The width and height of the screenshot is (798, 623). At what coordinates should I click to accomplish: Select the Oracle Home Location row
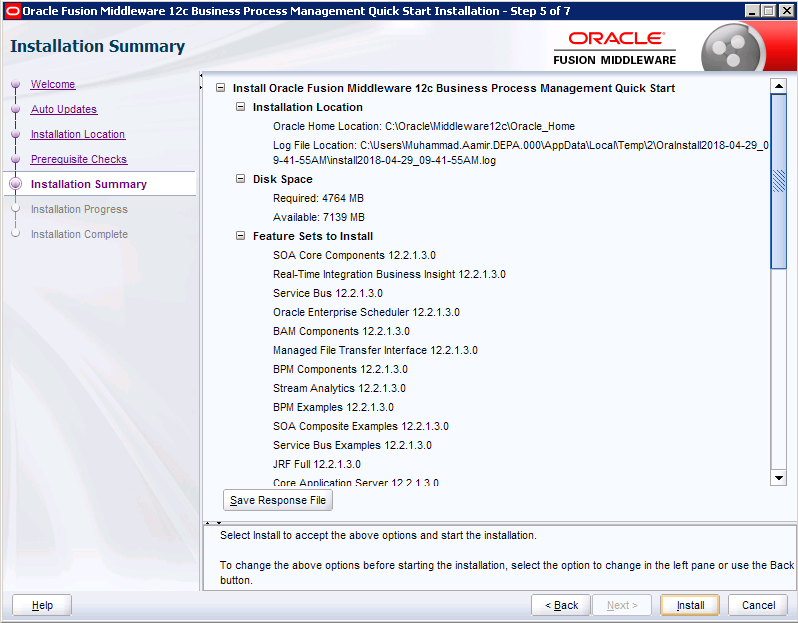(424, 126)
